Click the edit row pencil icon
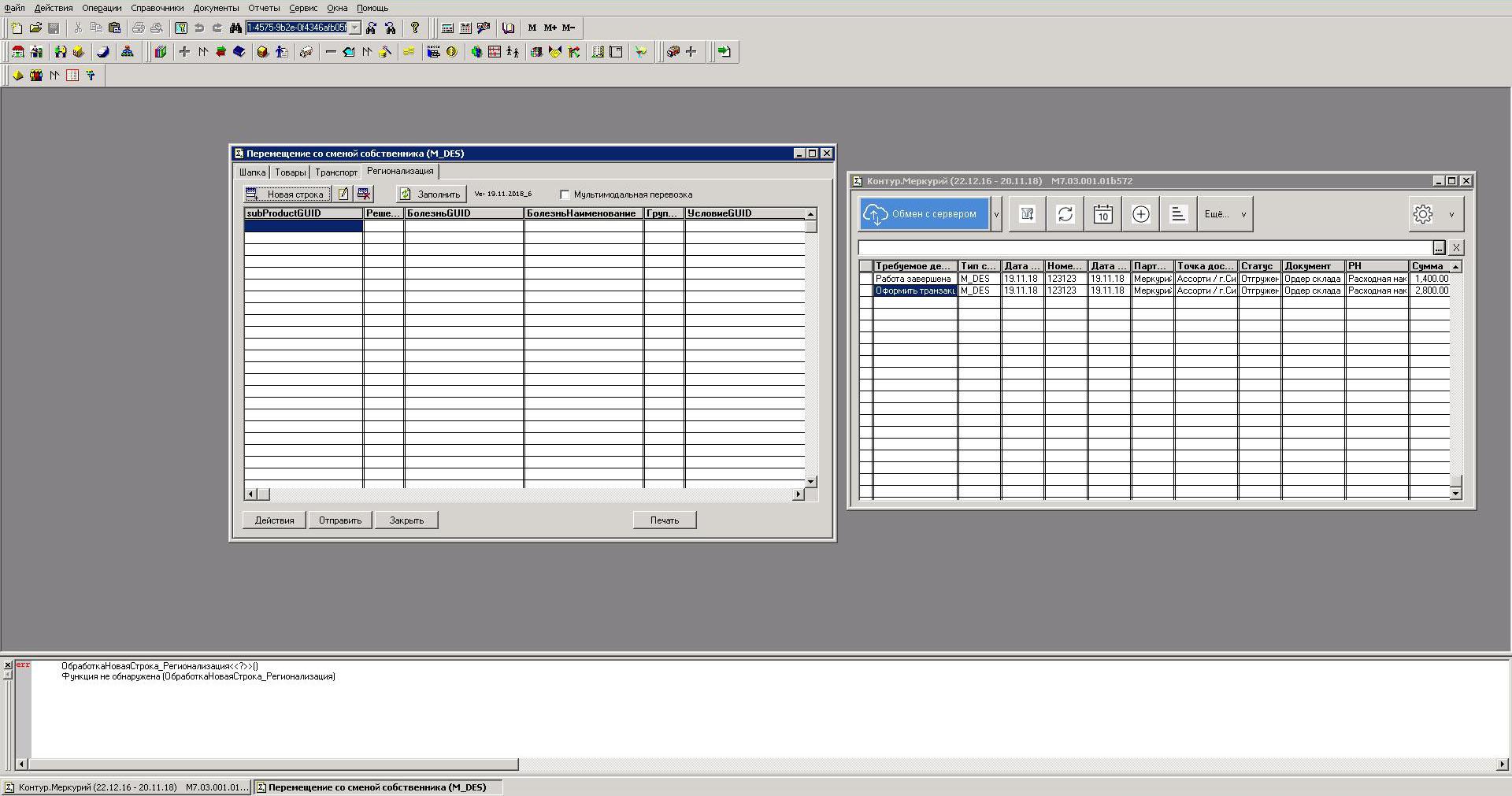 [343, 194]
